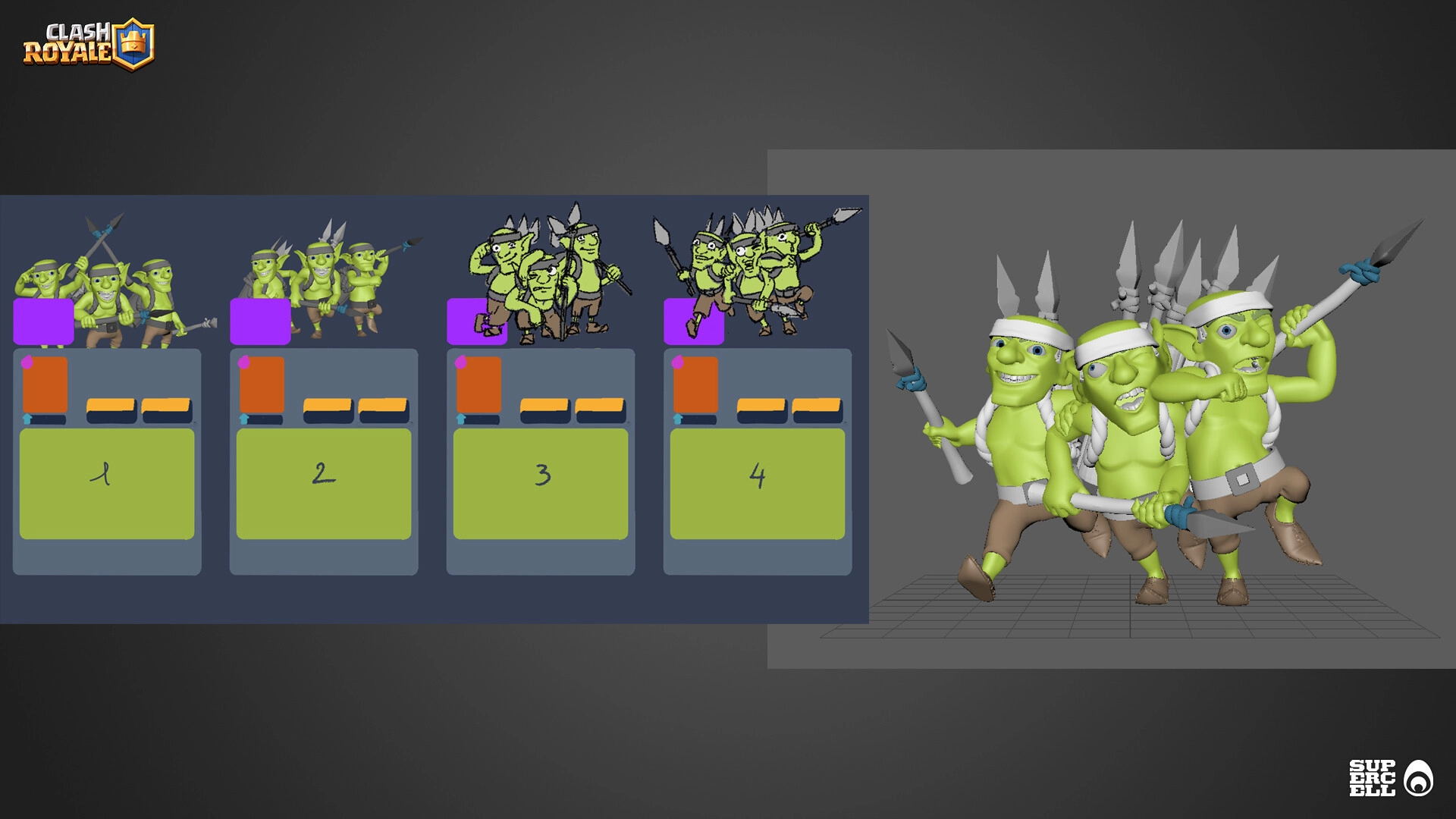Click the magenta dot on card 4
Screen dimensions: 1456x819
[x=678, y=362]
